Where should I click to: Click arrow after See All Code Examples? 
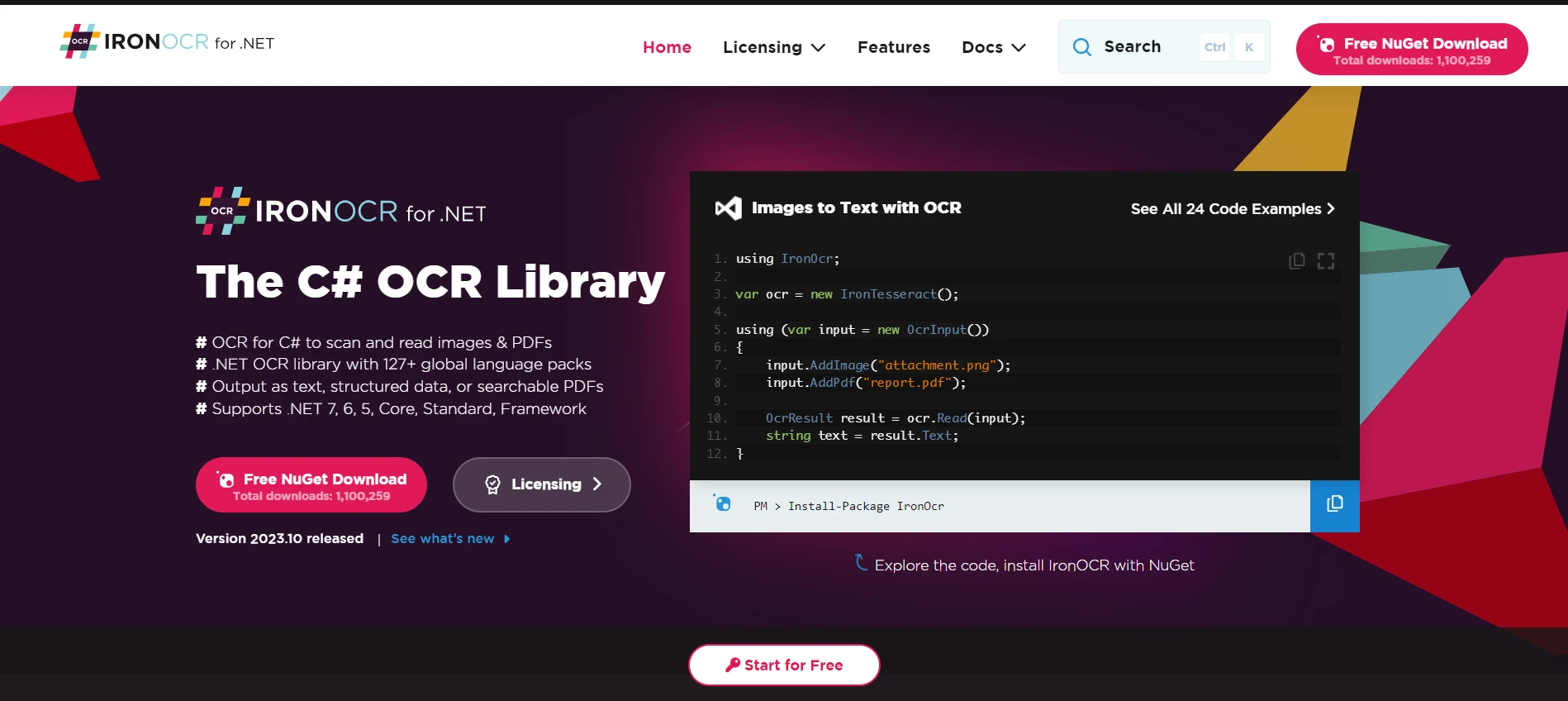1330,208
